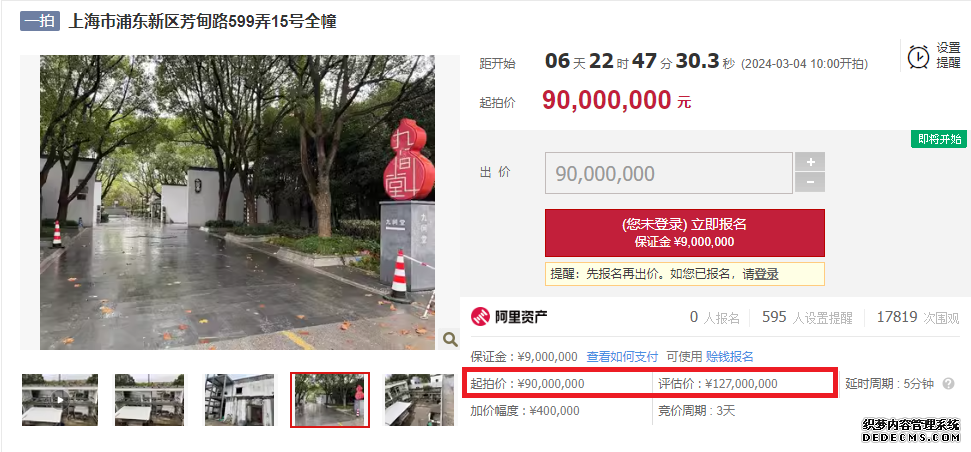
Task: Click the 阿里资产 logo
Action: (509, 317)
